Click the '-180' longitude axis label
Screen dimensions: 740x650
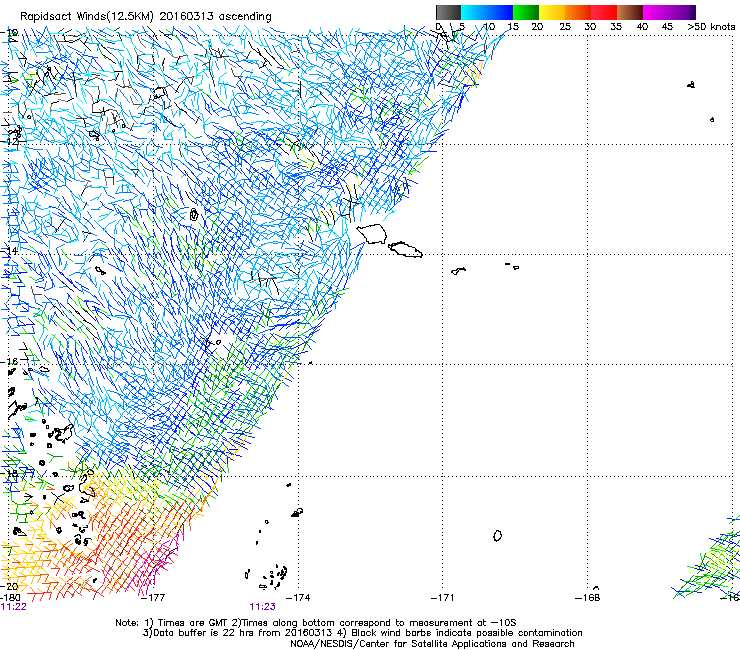10,598
